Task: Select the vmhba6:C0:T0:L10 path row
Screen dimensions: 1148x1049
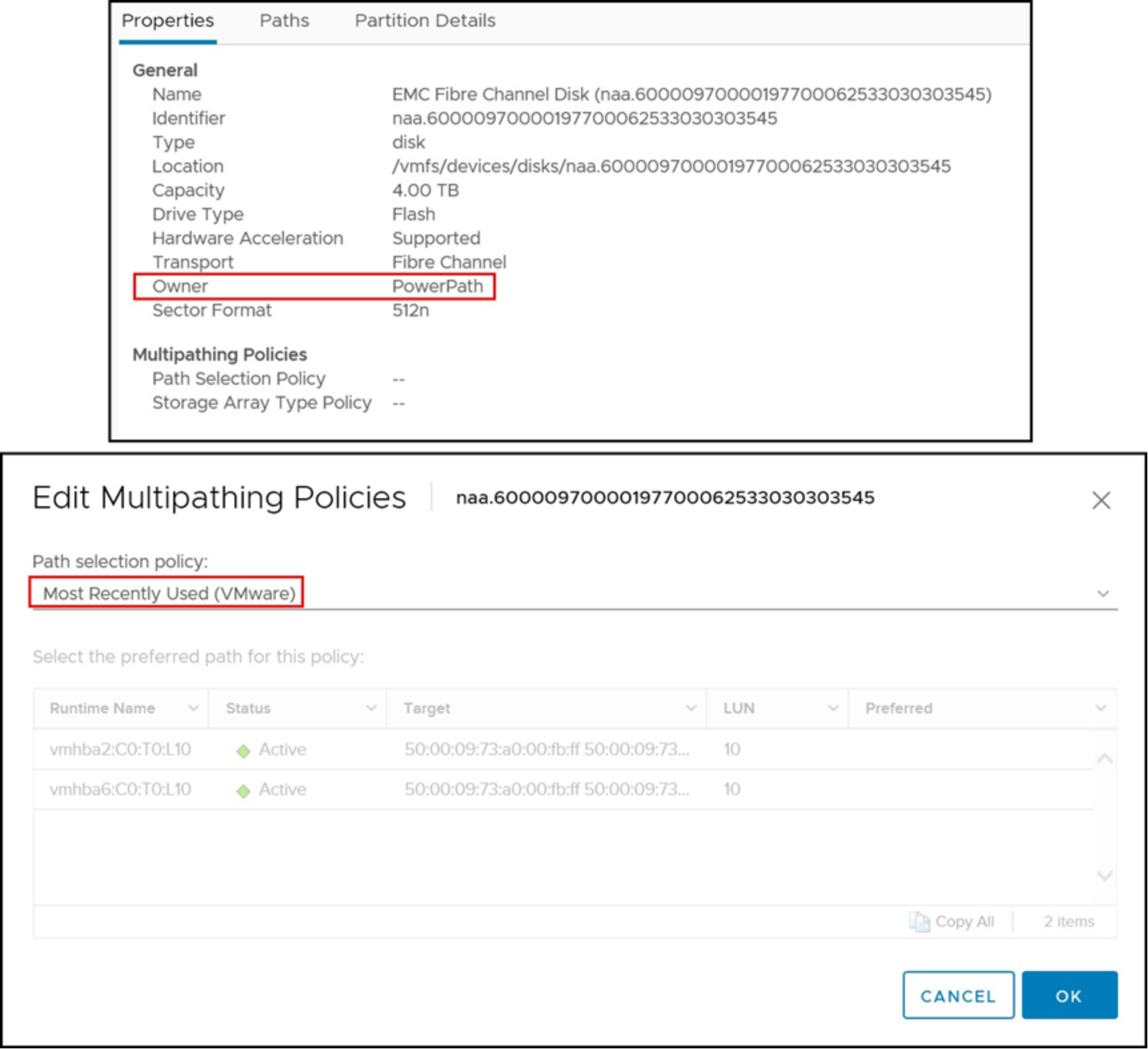Action: coord(564,789)
